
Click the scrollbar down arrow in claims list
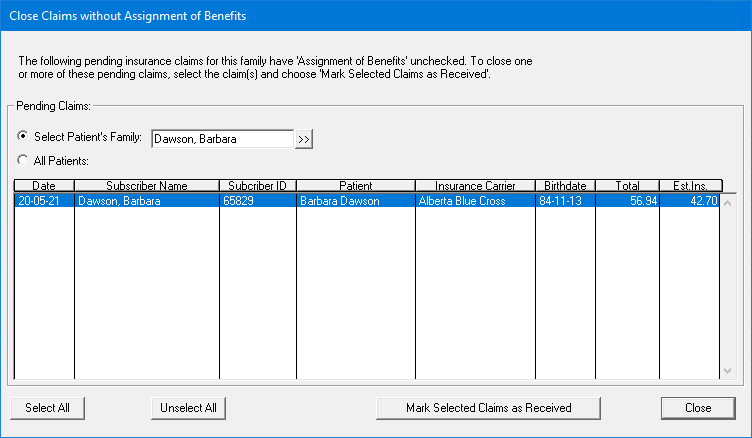727,371
